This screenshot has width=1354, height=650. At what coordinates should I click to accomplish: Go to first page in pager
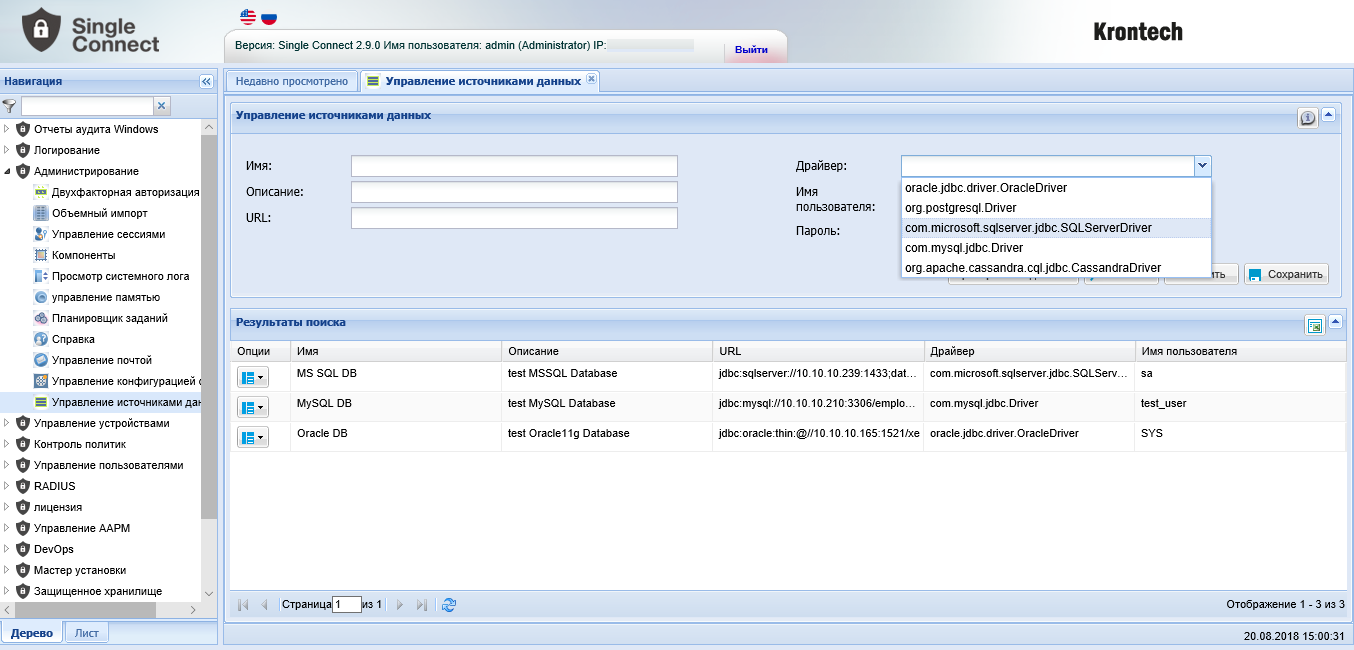coord(243,605)
